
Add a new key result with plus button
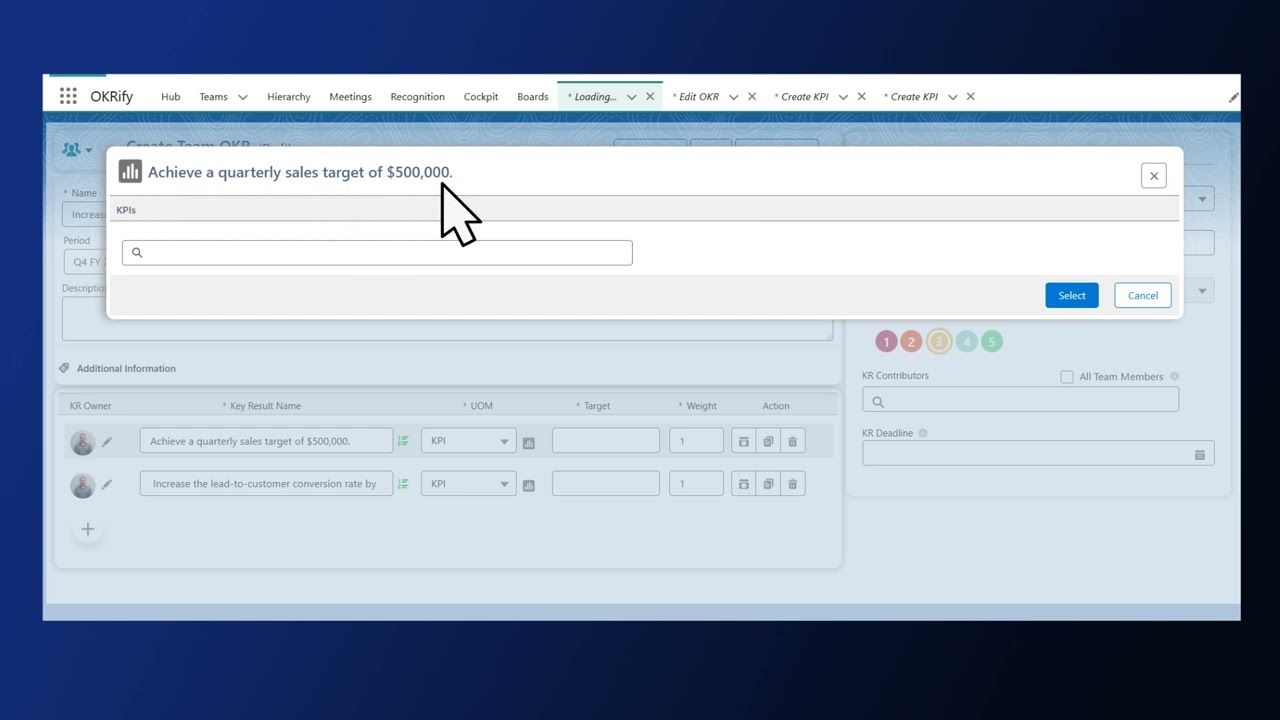click(88, 529)
